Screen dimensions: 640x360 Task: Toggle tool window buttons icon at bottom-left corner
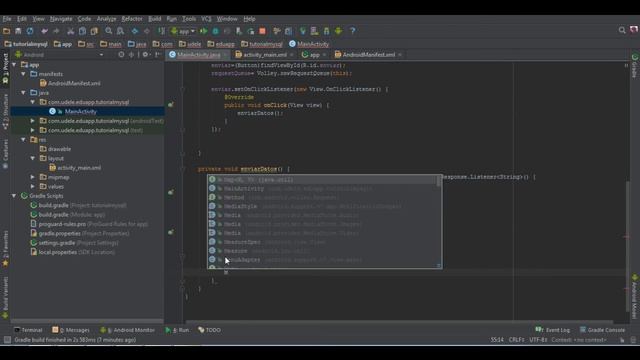pos(7,340)
